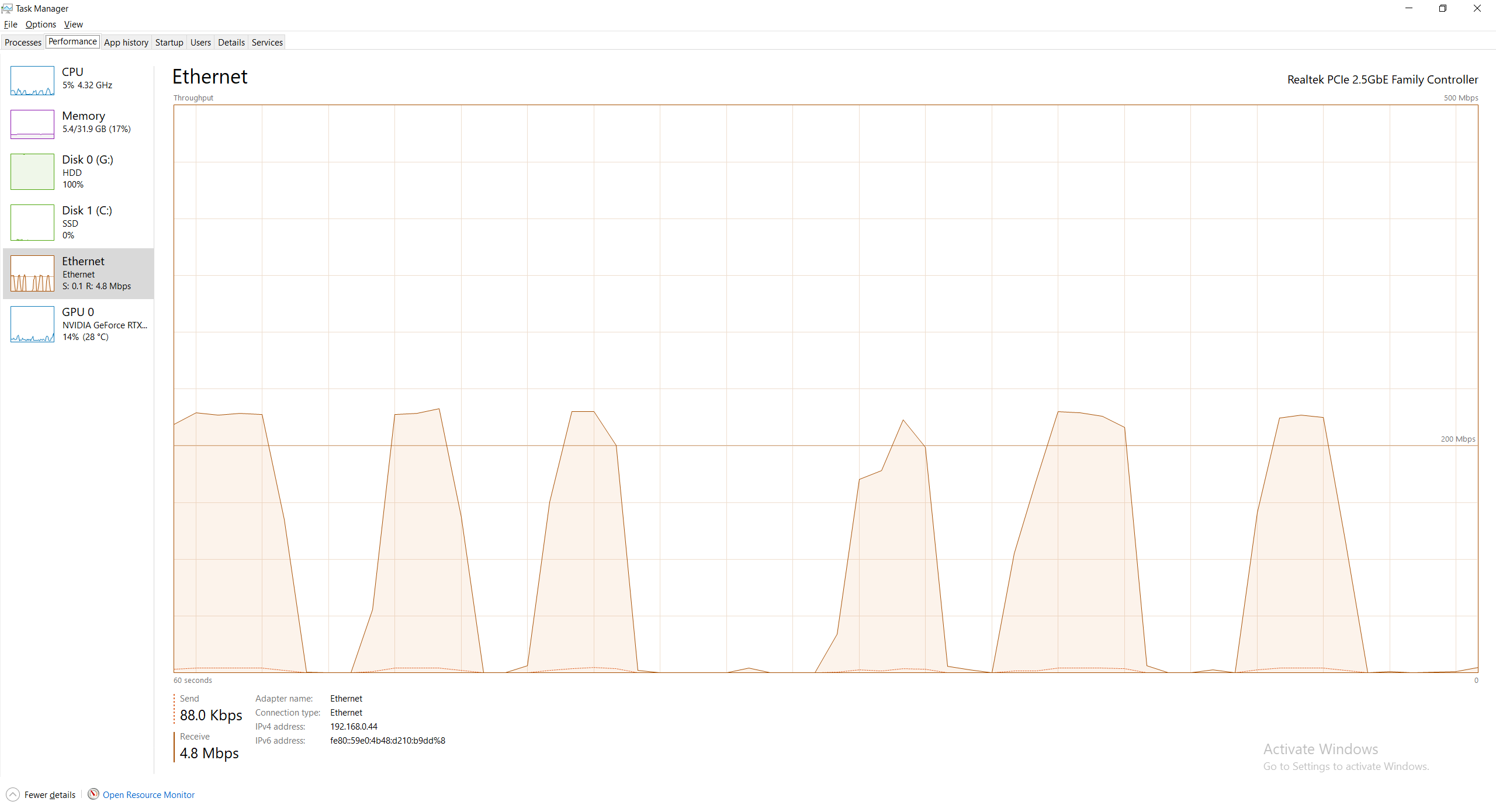This screenshot has width=1496, height=812.
Task: Restore down the Task Manager window
Action: [1443, 8]
